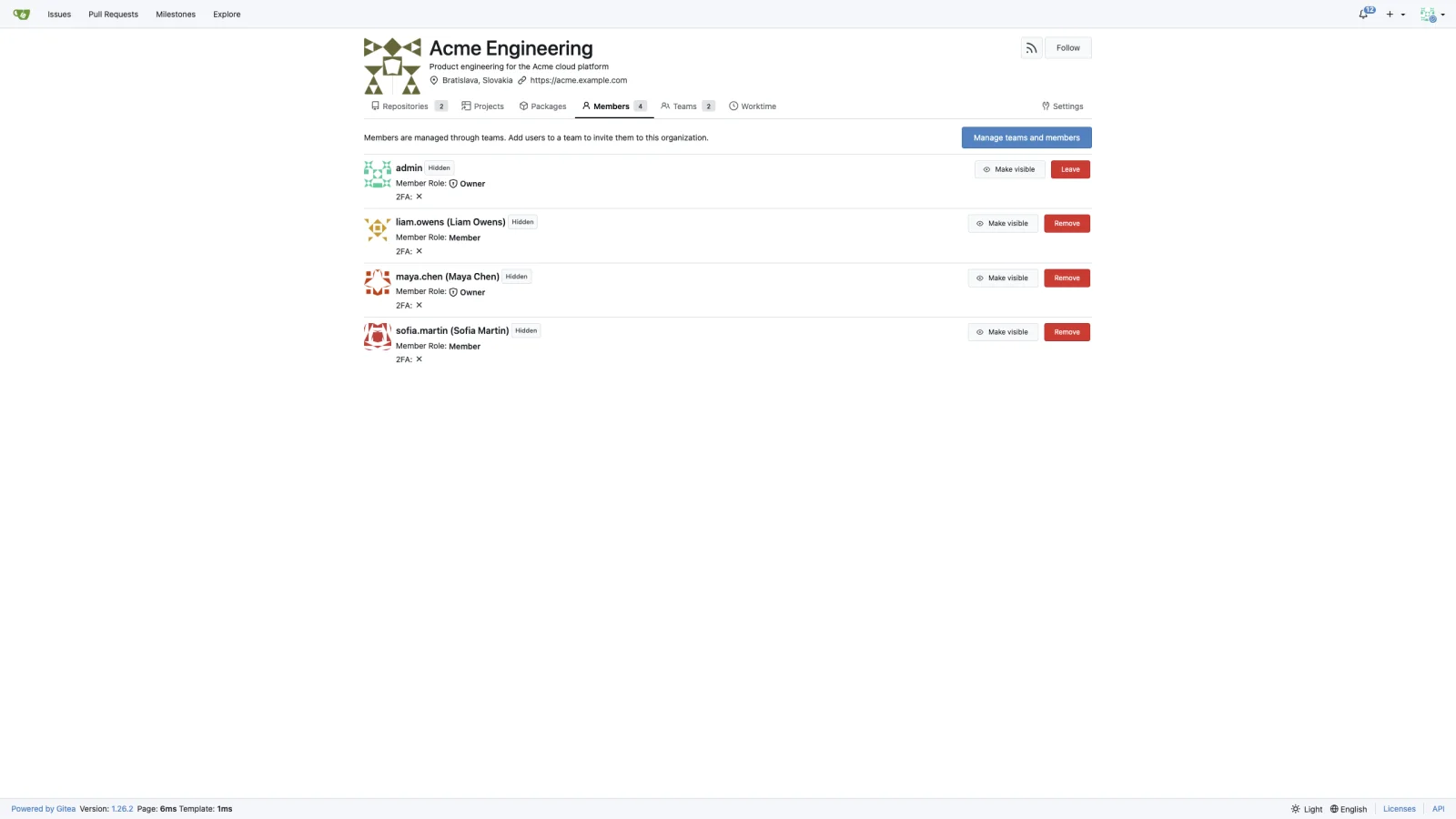Click the Acme Engineering organization avatar
The width and height of the screenshot is (1456, 819).
392,66
